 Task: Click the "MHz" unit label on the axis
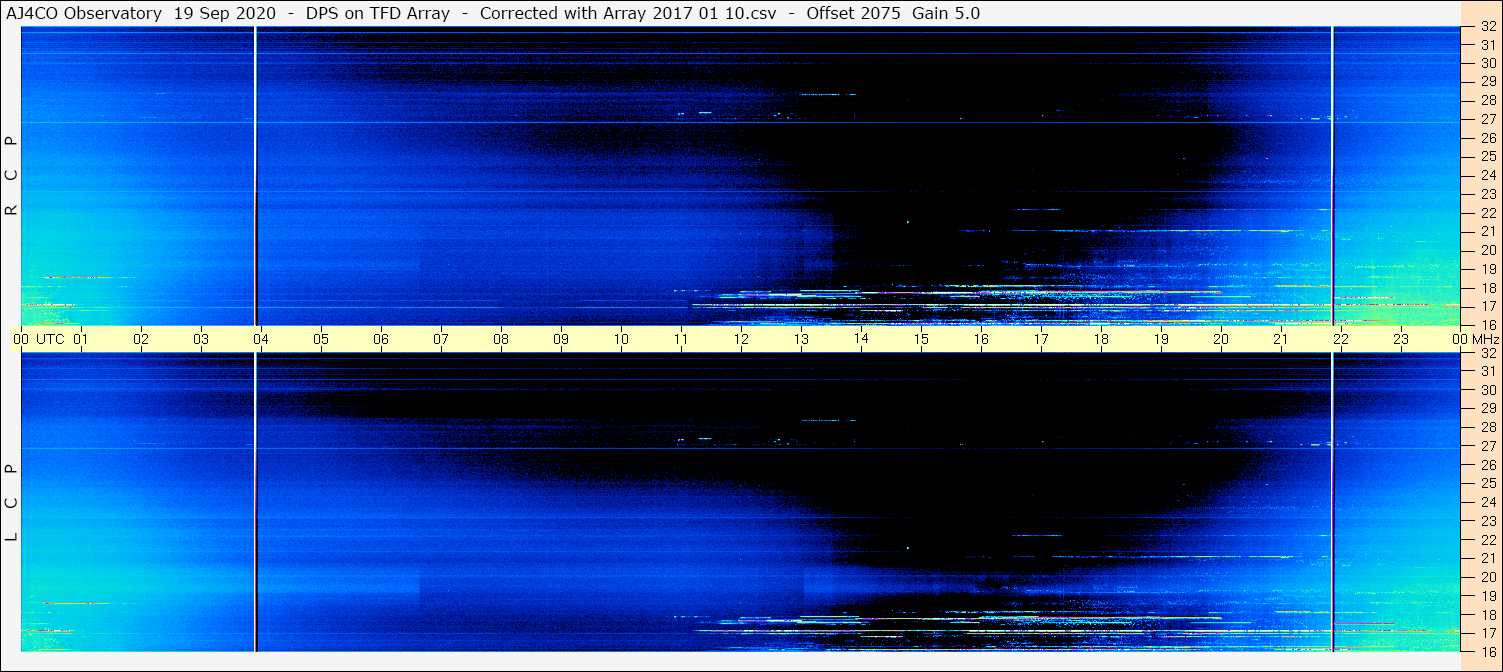click(1486, 339)
